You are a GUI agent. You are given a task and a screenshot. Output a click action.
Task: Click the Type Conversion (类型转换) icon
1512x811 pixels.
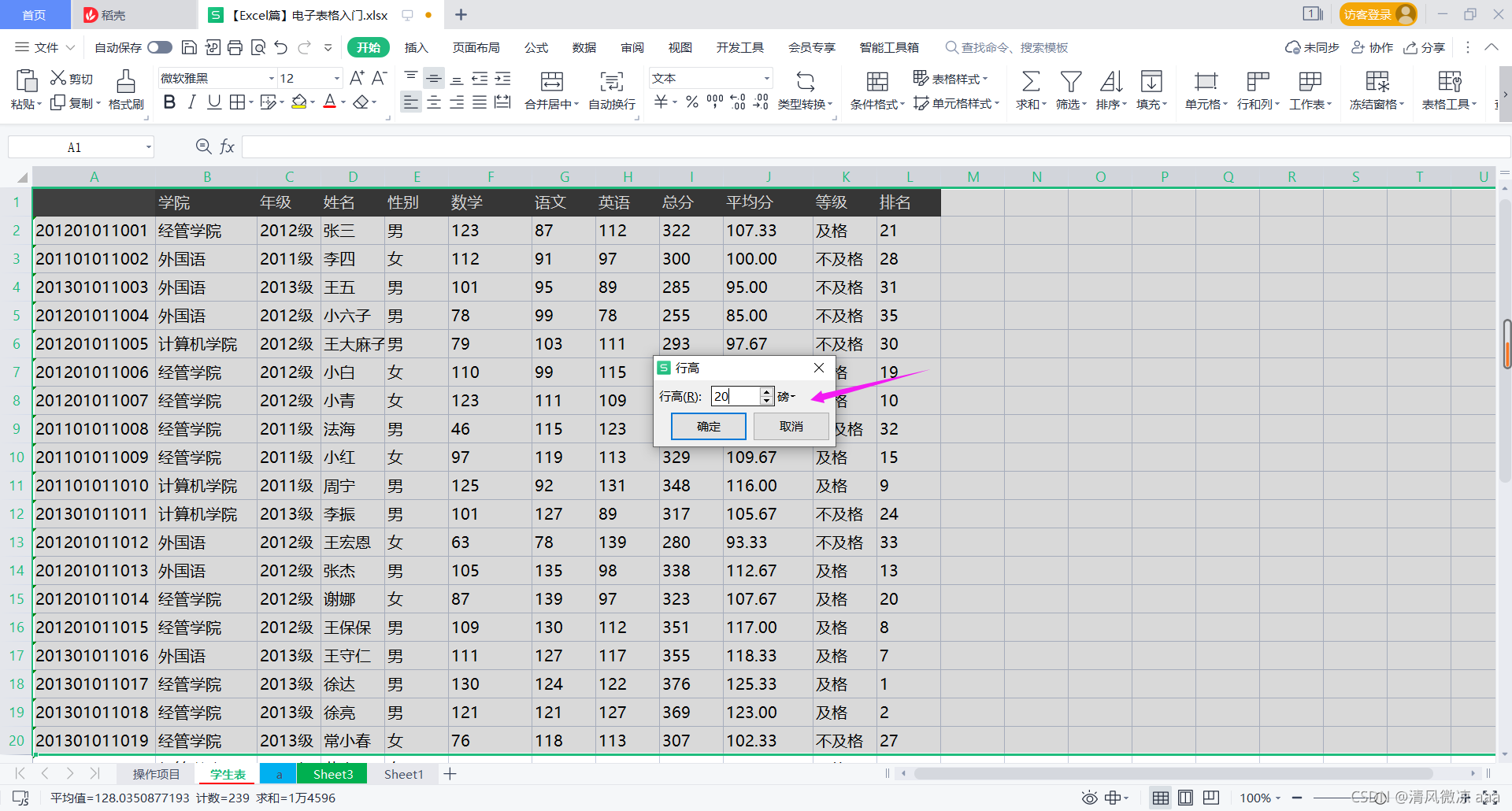tap(805, 81)
